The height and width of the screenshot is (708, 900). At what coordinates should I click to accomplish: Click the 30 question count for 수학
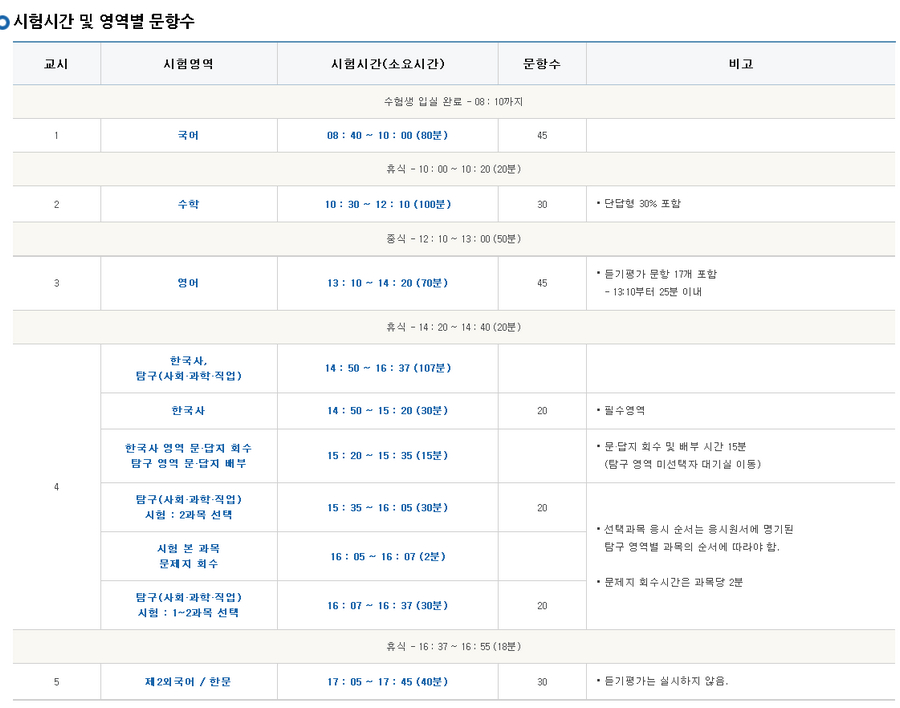[542, 204]
